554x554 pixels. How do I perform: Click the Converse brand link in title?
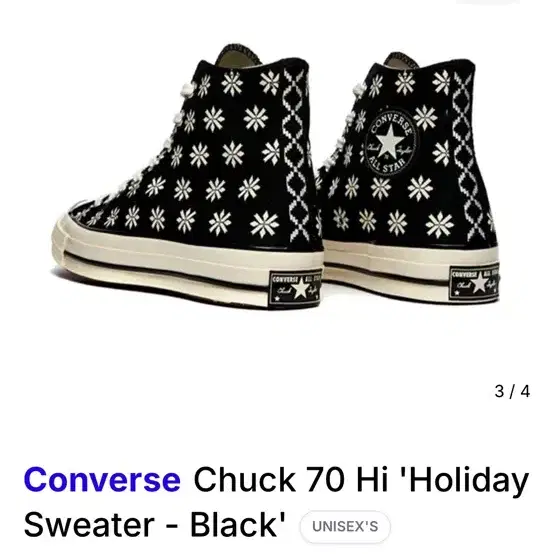(102, 480)
